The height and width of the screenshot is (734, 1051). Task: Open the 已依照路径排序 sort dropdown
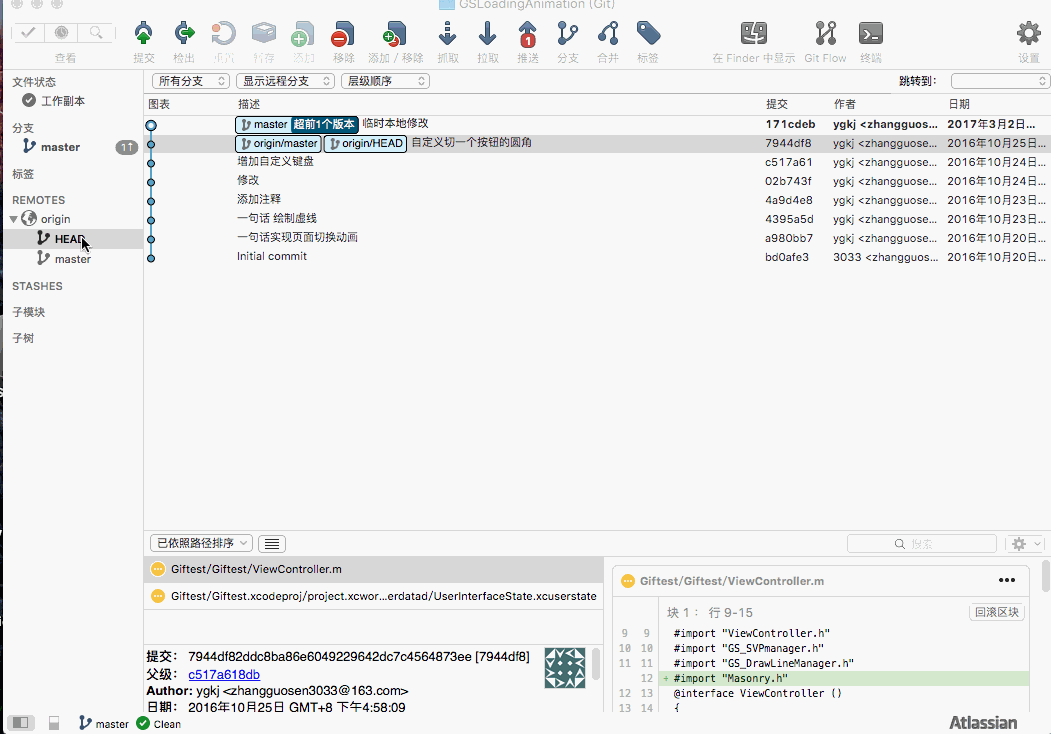(x=201, y=543)
